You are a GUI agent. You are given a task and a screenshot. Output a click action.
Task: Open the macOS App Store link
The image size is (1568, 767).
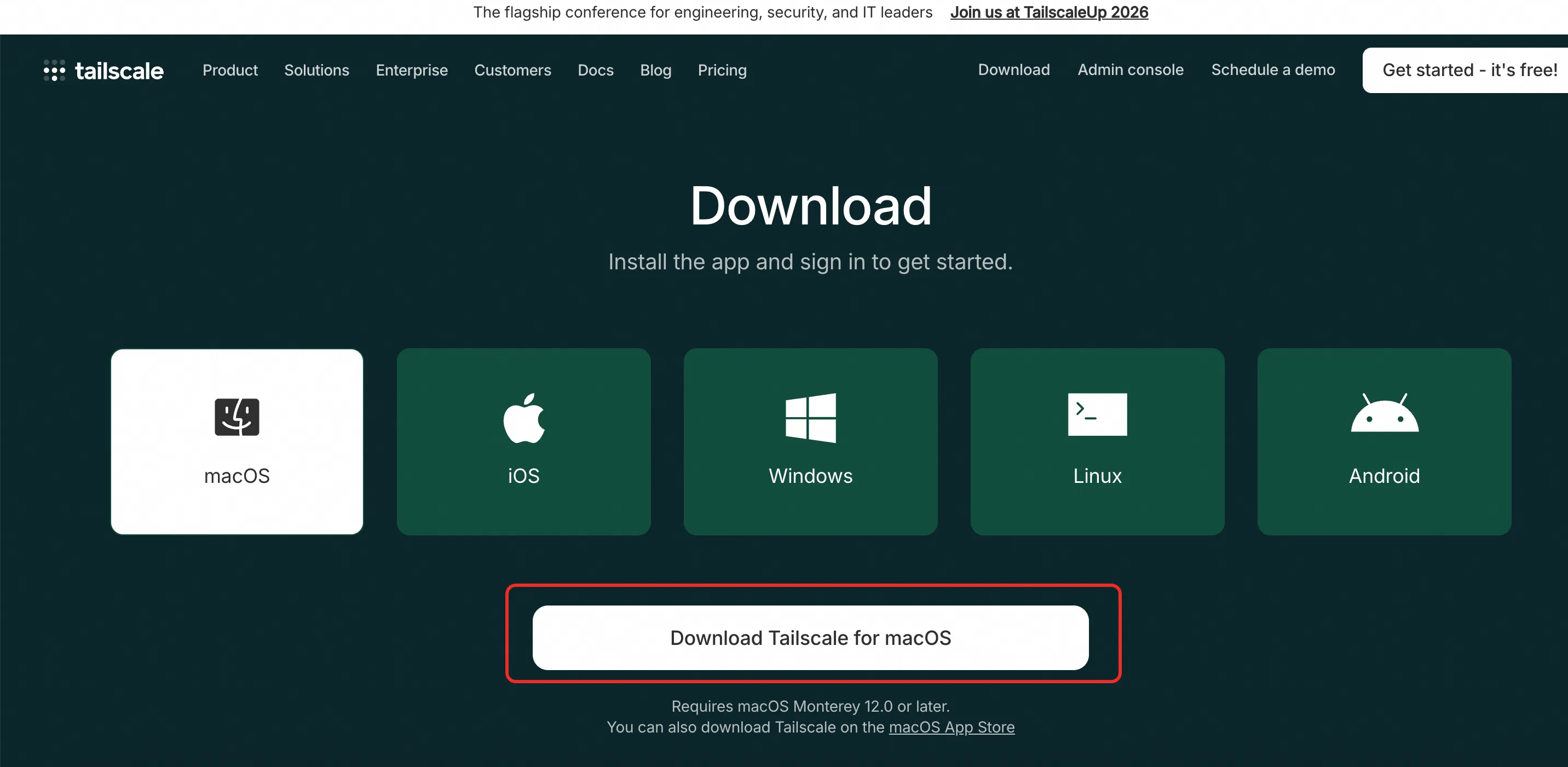(952, 727)
